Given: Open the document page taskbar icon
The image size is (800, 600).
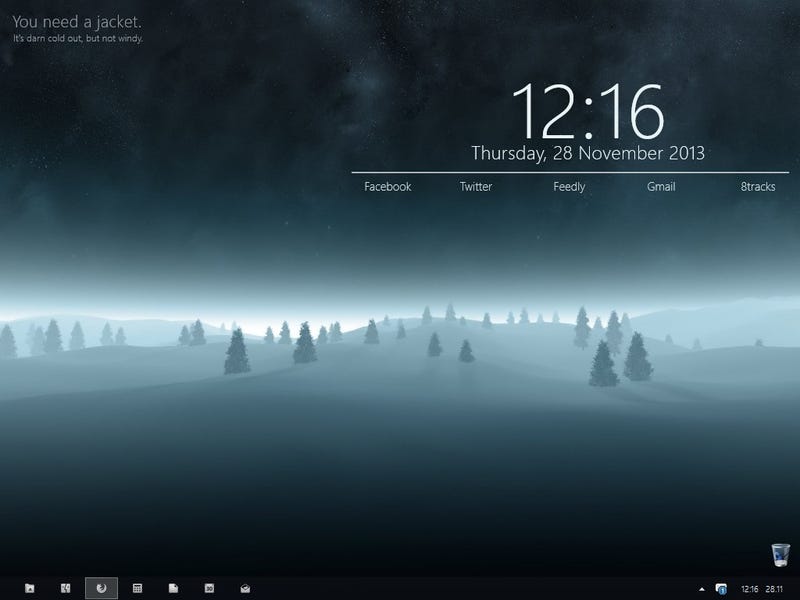Looking at the screenshot, I should (173, 588).
